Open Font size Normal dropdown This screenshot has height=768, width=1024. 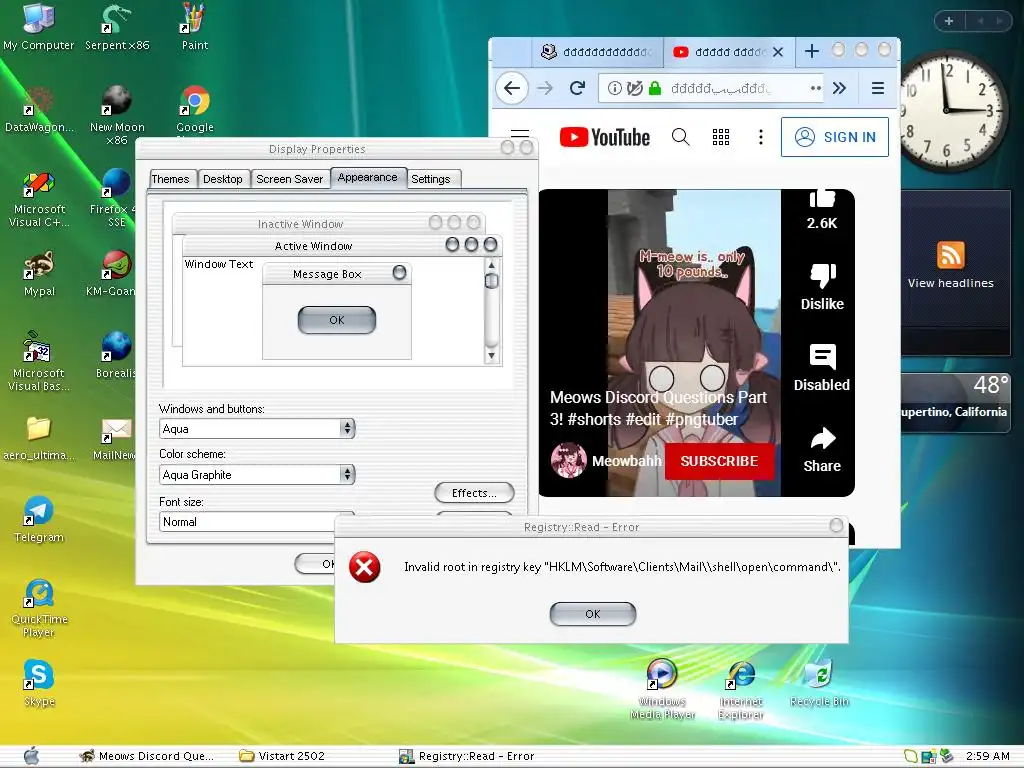[257, 521]
